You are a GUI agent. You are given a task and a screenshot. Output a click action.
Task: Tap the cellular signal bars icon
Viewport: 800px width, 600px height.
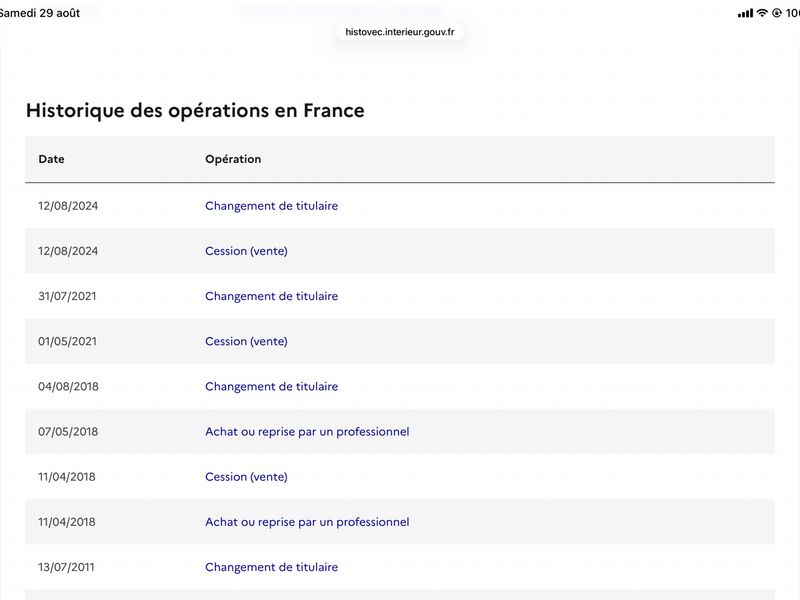pos(745,13)
